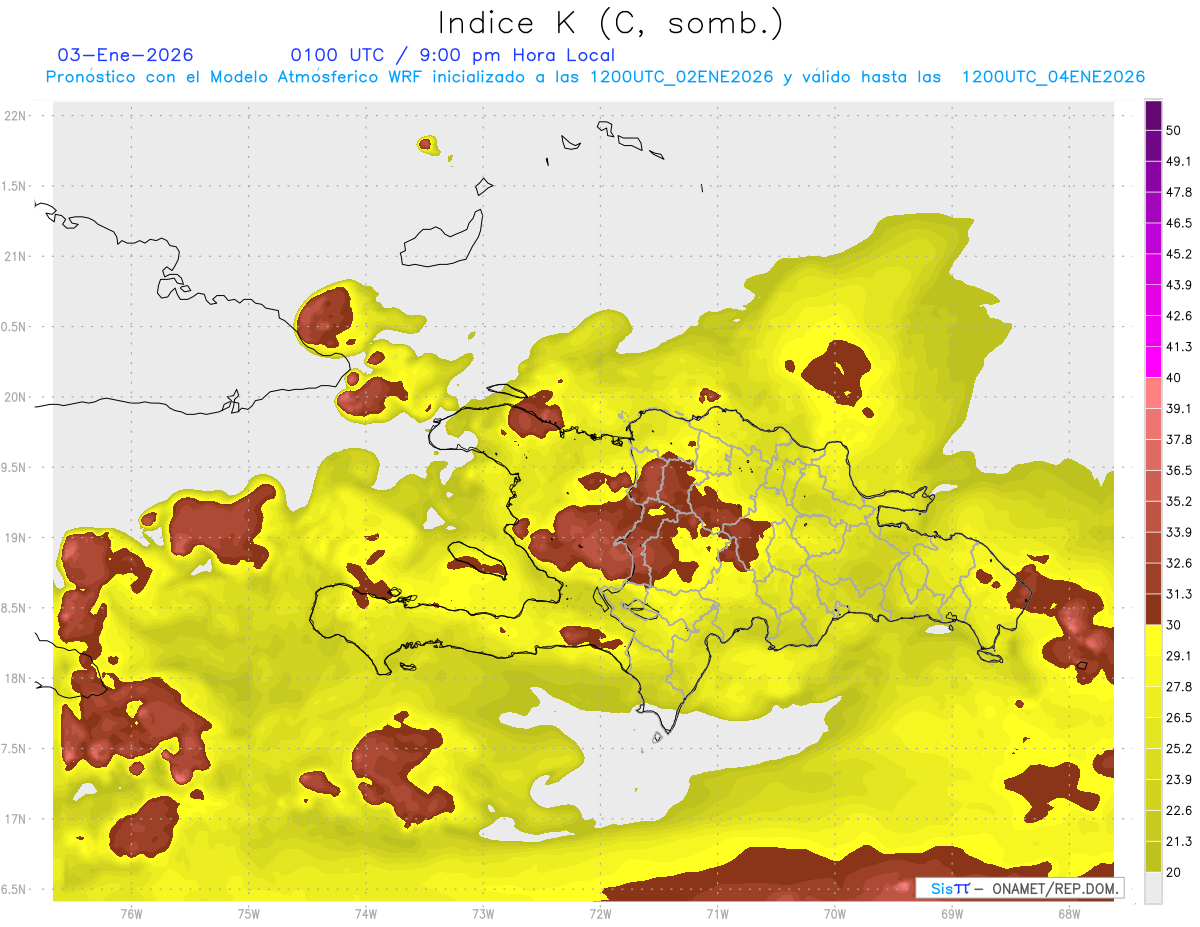Click the "72W" longitude label
The image size is (1200, 927).
[x=600, y=914]
